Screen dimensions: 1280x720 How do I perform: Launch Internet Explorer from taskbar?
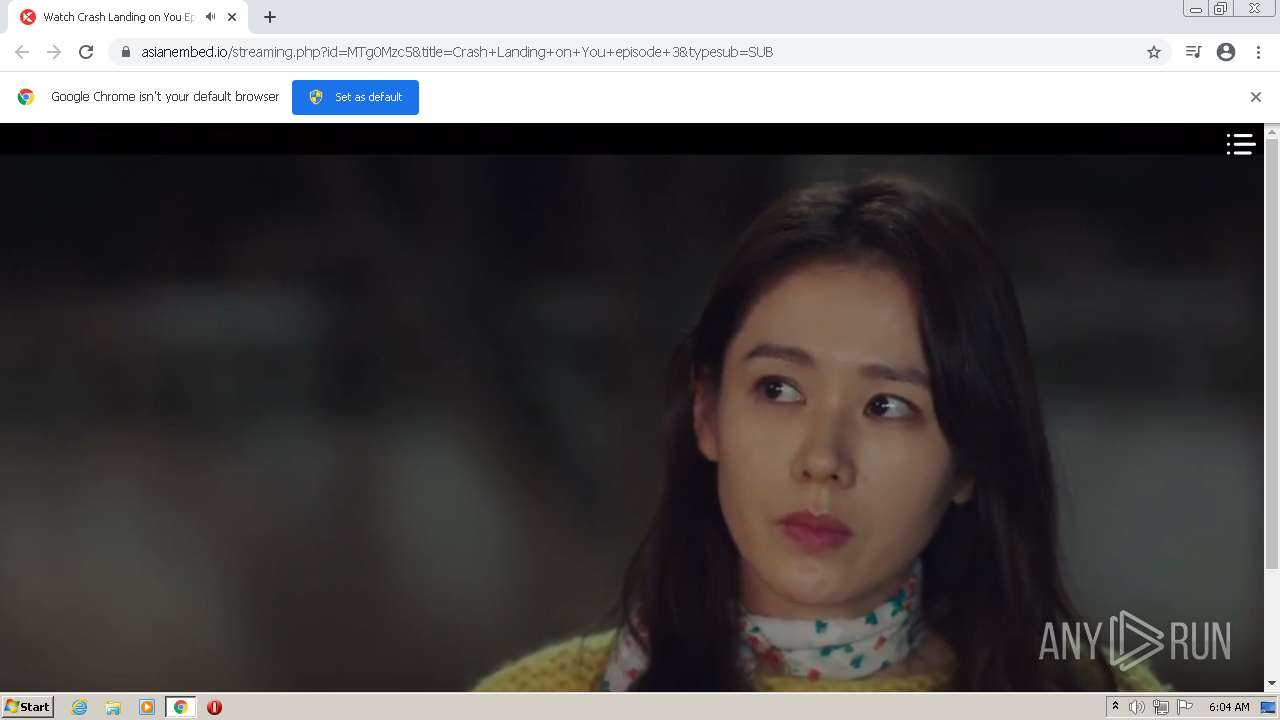point(80,707)
